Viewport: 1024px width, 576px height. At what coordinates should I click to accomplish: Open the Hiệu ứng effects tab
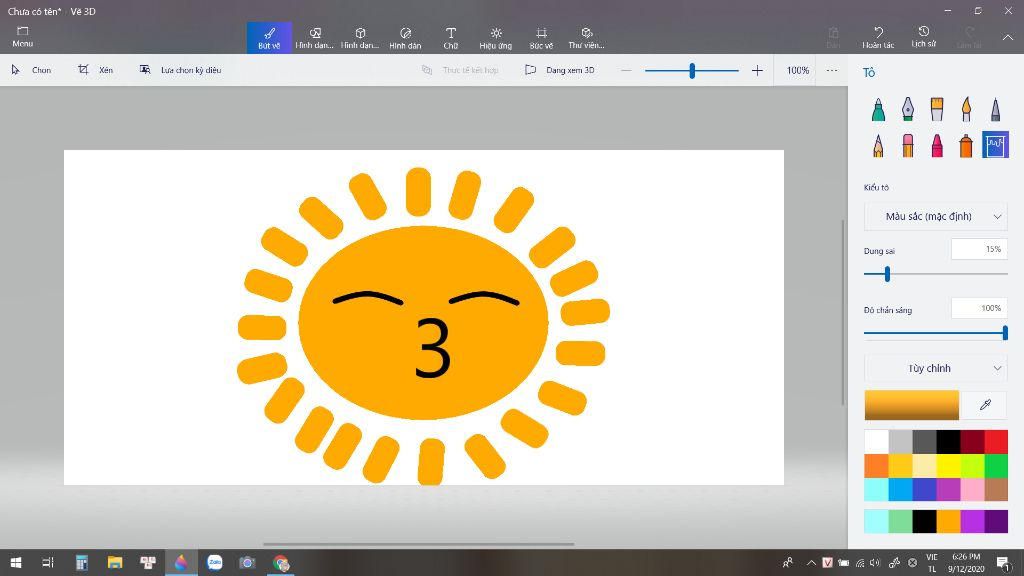coord(496,37)
